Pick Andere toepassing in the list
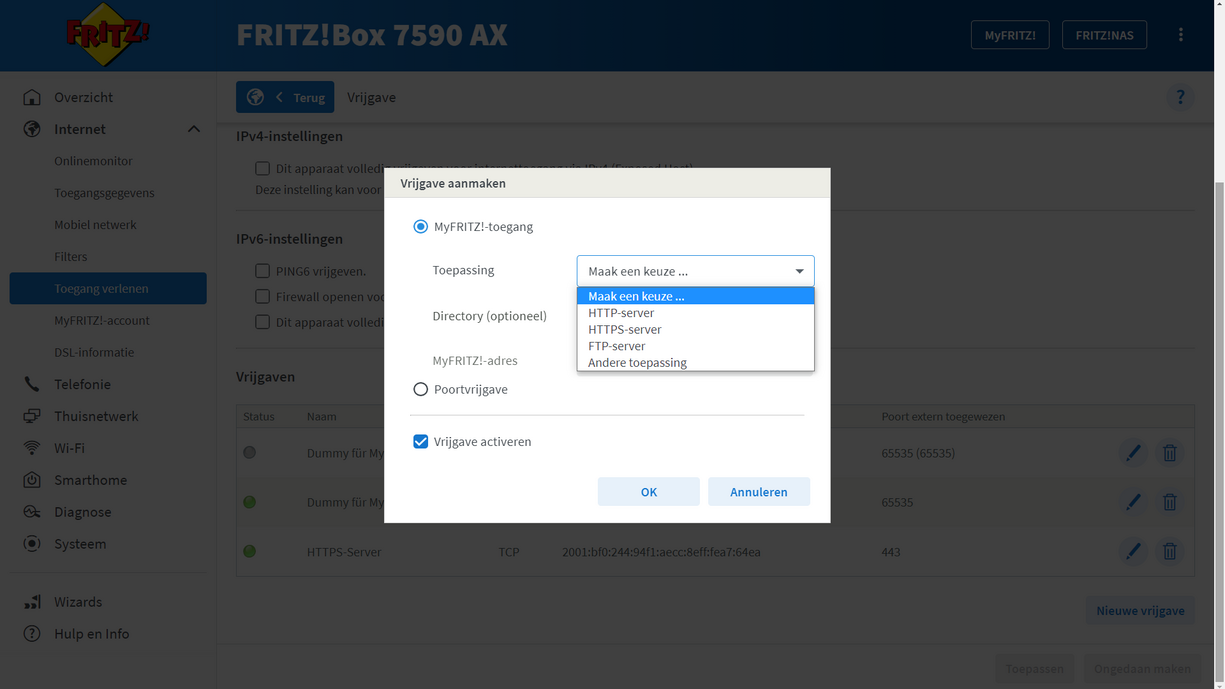The image size is (1225, 689). [637, 363]
